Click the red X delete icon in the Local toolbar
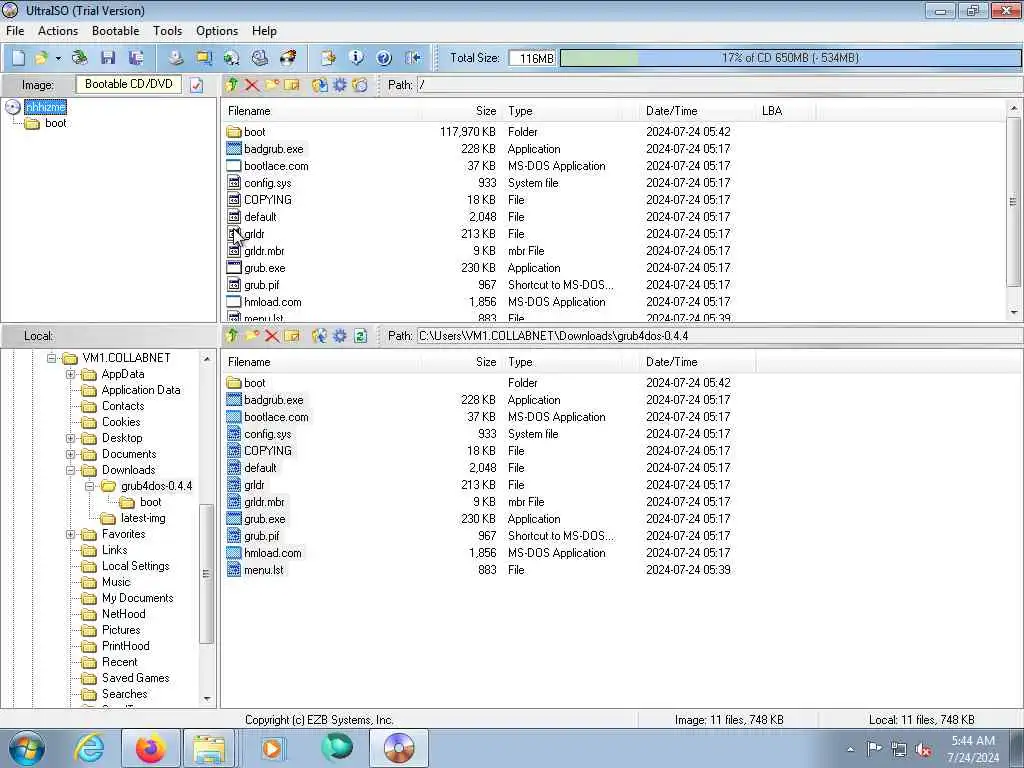Viewport: 1024px width, 768px height. (x=272, y=336)
